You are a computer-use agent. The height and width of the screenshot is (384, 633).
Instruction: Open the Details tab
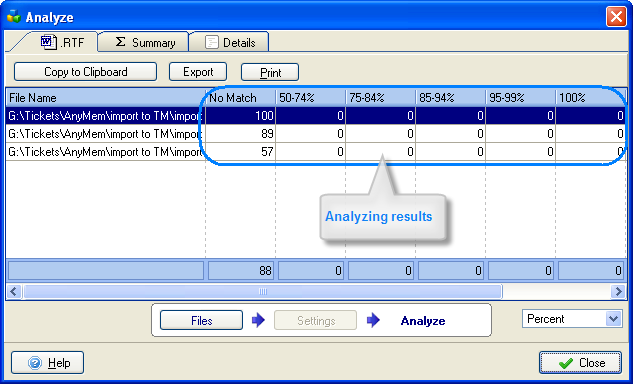point(229,42)
